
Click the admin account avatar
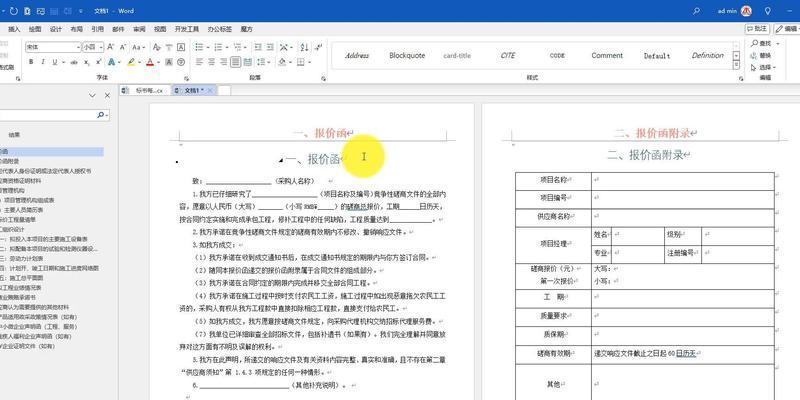746,11
